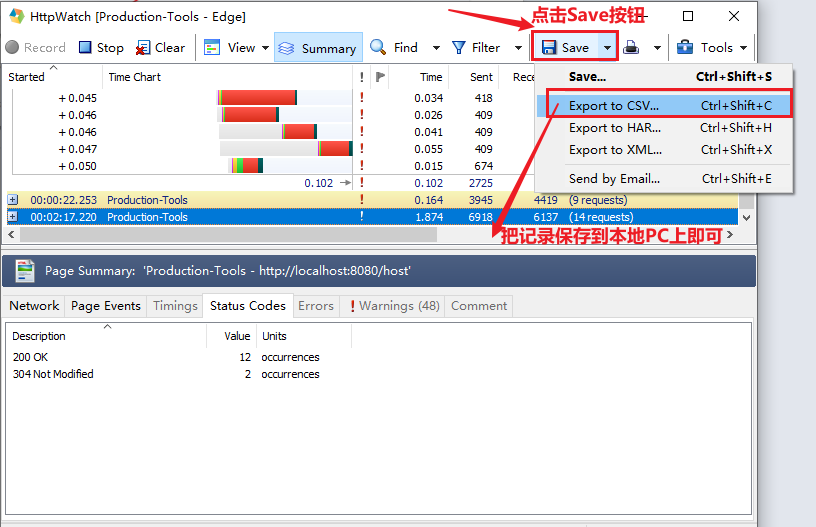Click the warning mark on the +0.045 row
Screen dimensions: 816x527
tap(362, 98)
